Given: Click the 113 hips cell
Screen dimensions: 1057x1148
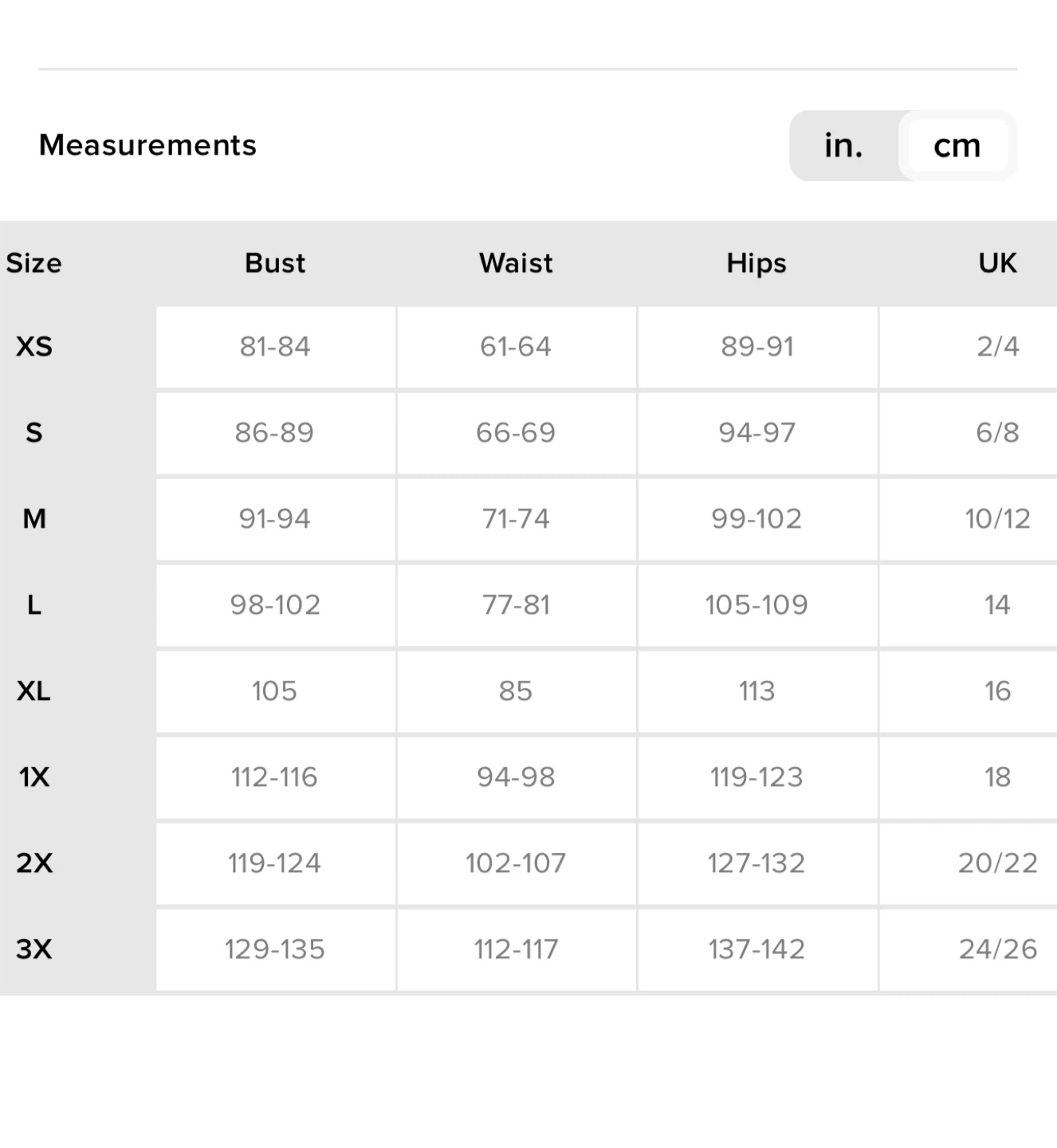Looking at the screenshot, I should pyautogui.click(x=756, y=691).
